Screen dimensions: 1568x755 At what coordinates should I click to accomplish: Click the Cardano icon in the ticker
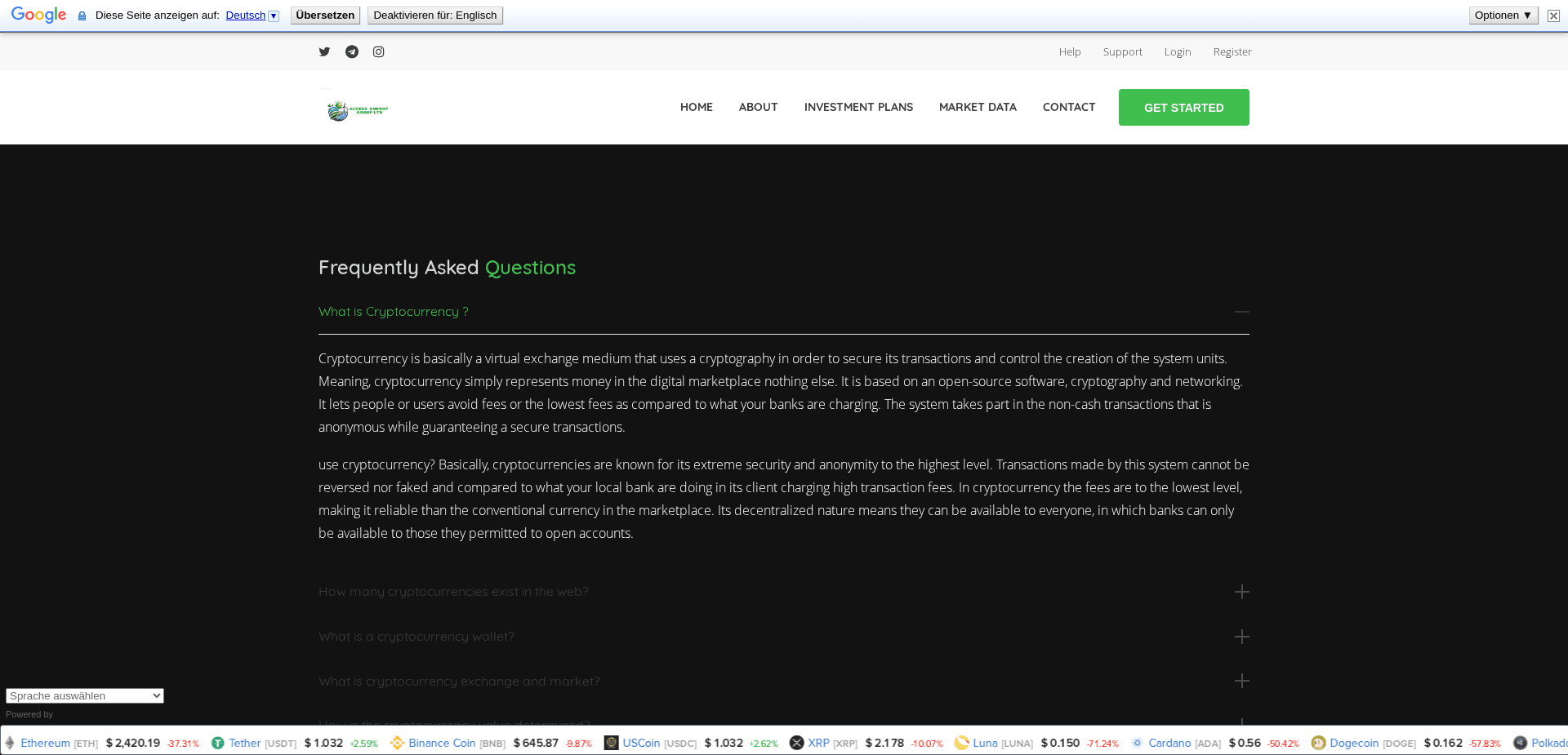(1137, 744)
